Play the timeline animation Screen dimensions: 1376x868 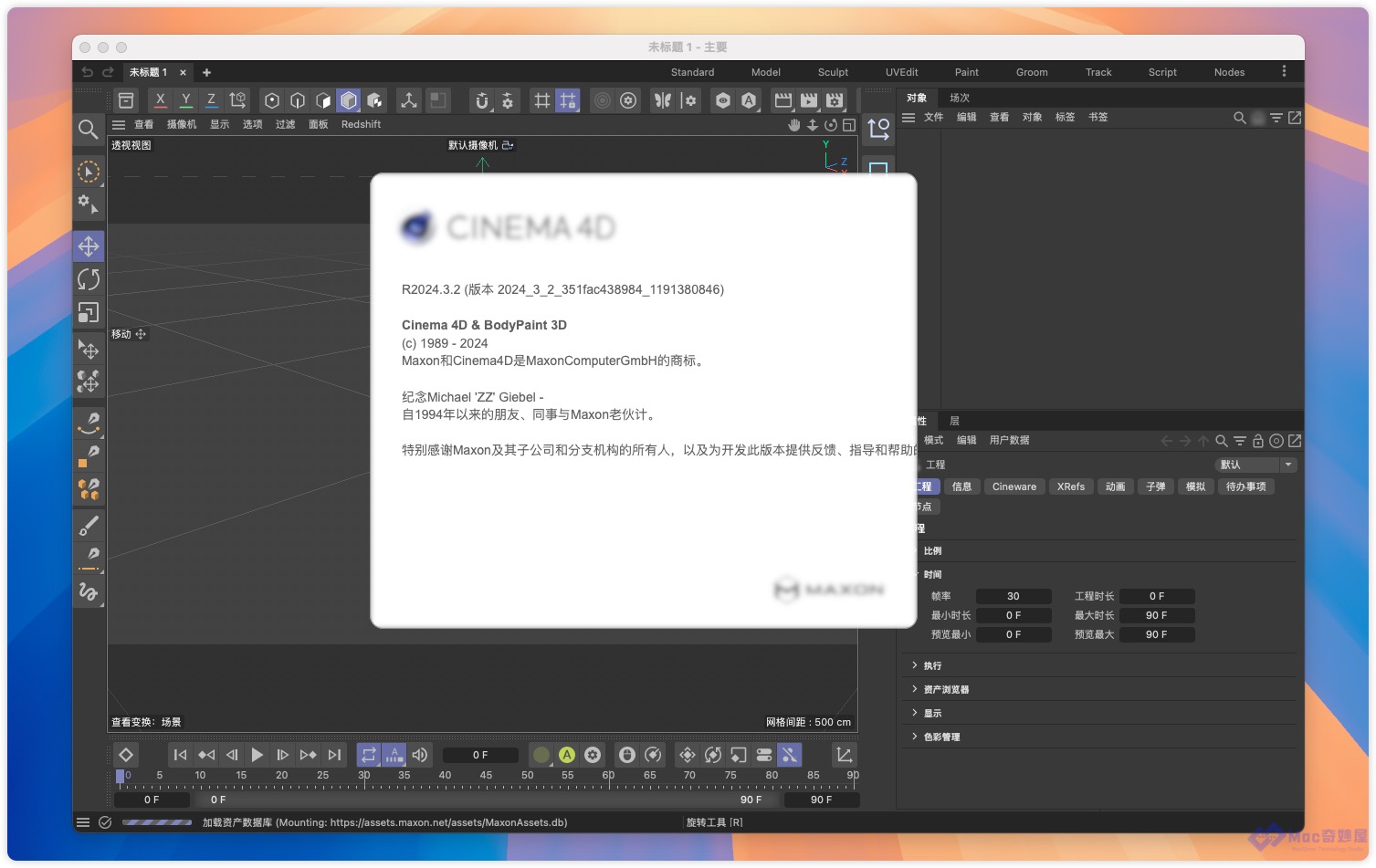point(257,755)
